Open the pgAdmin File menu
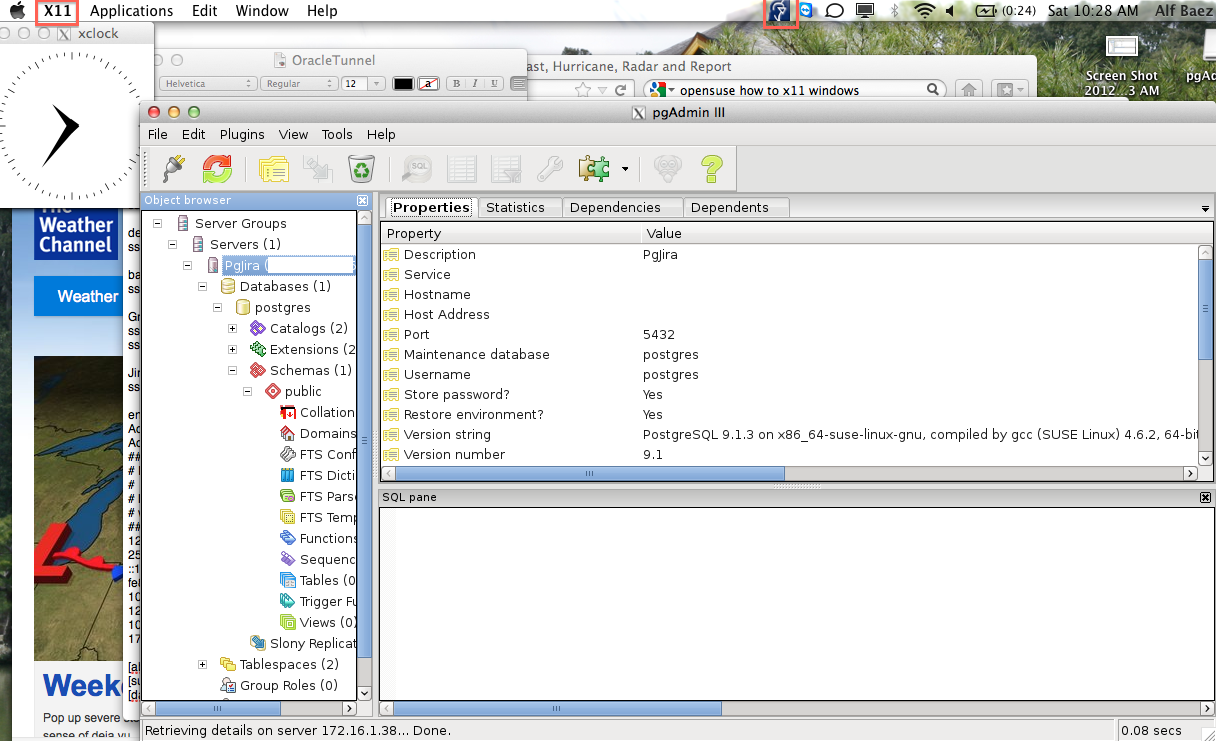Viewport: 1216px width, 741px height. 158,134
